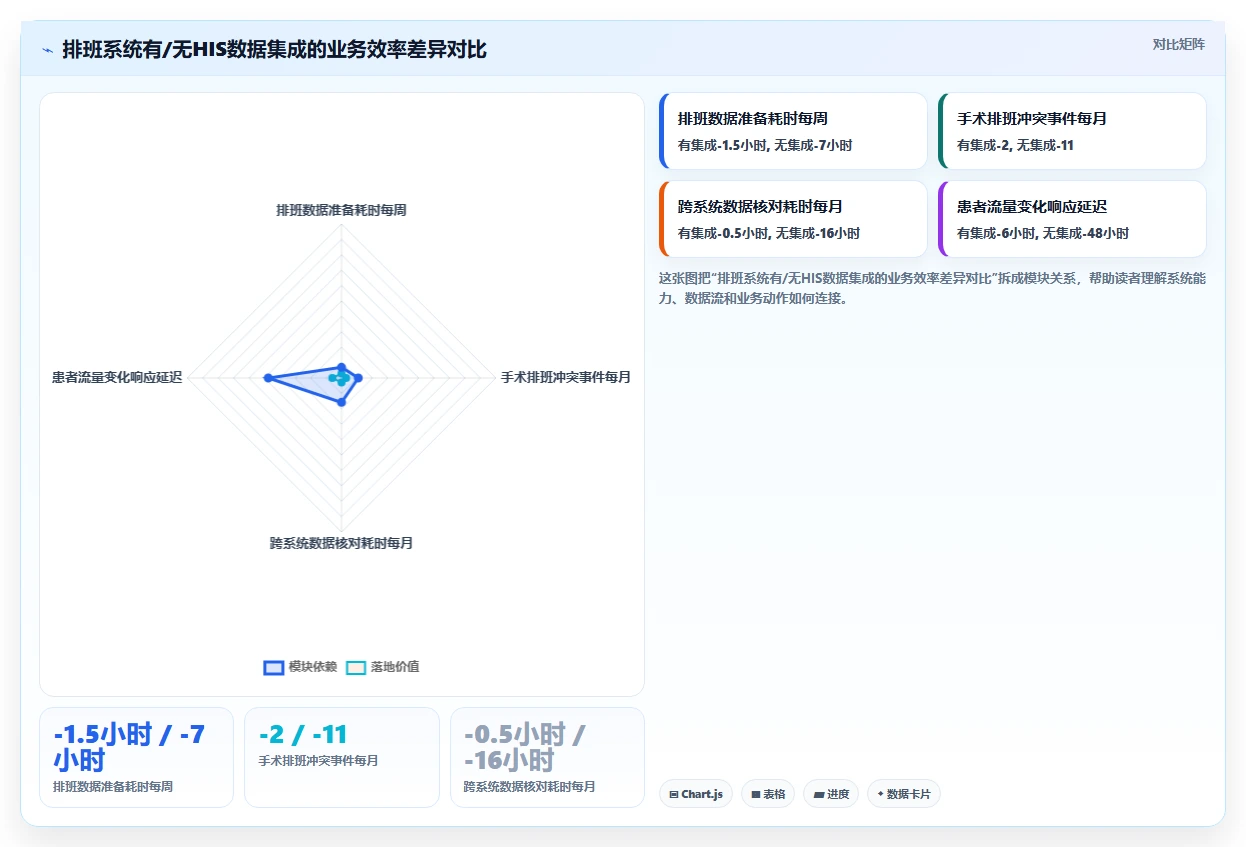This screenshot has width=1246, height=847.
Task: Select the 排班数据准备耗时每周 card
Action: (x=793, y=131)
